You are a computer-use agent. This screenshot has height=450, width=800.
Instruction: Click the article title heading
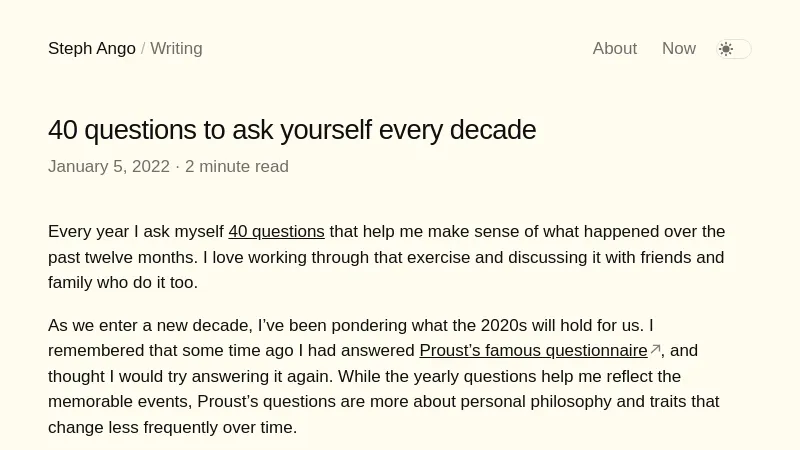292,130
